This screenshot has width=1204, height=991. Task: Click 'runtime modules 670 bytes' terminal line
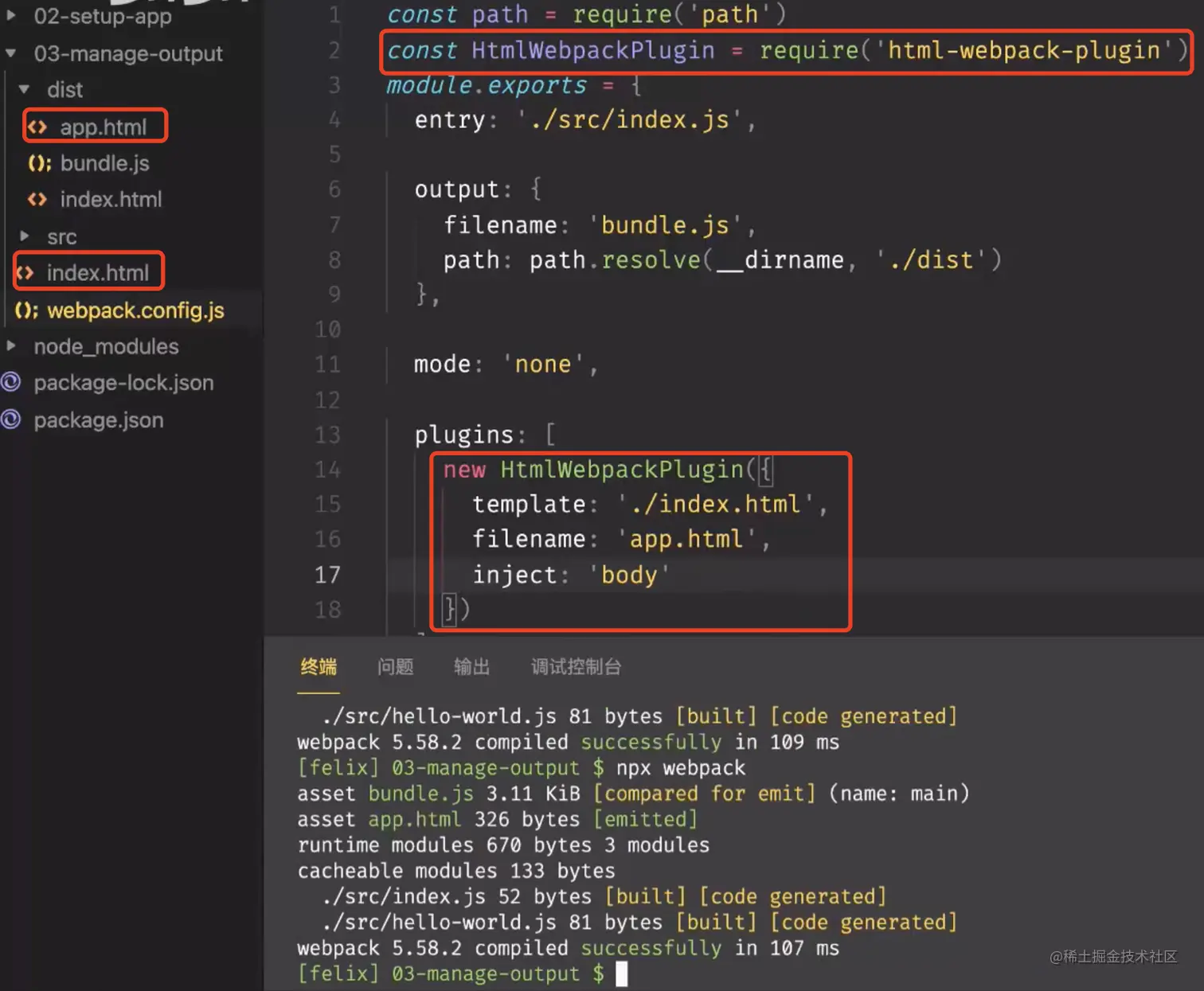tap(503, 845)
